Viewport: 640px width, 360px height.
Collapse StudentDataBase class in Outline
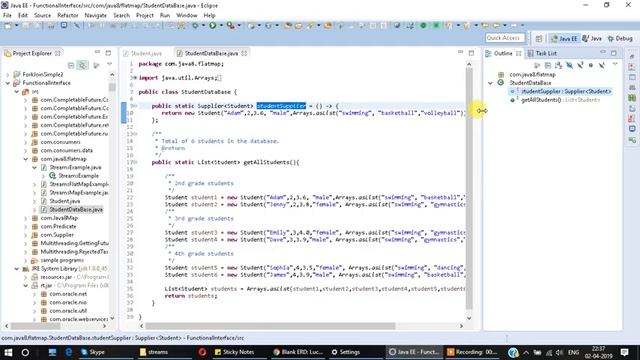coord(491,83)
